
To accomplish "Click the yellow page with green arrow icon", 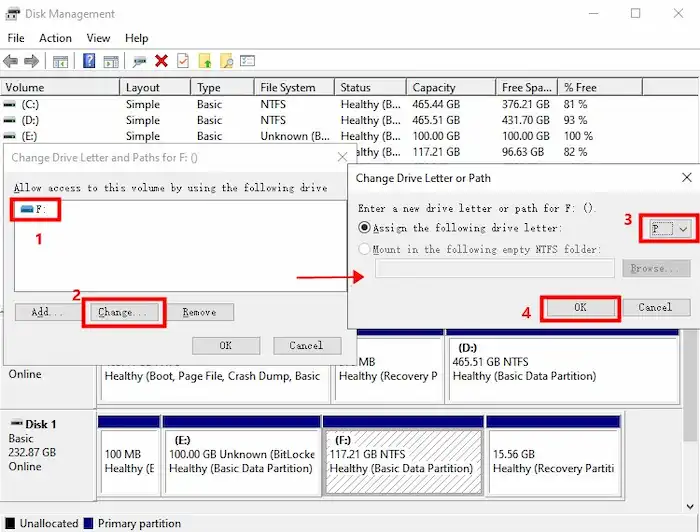I will 205,61.
